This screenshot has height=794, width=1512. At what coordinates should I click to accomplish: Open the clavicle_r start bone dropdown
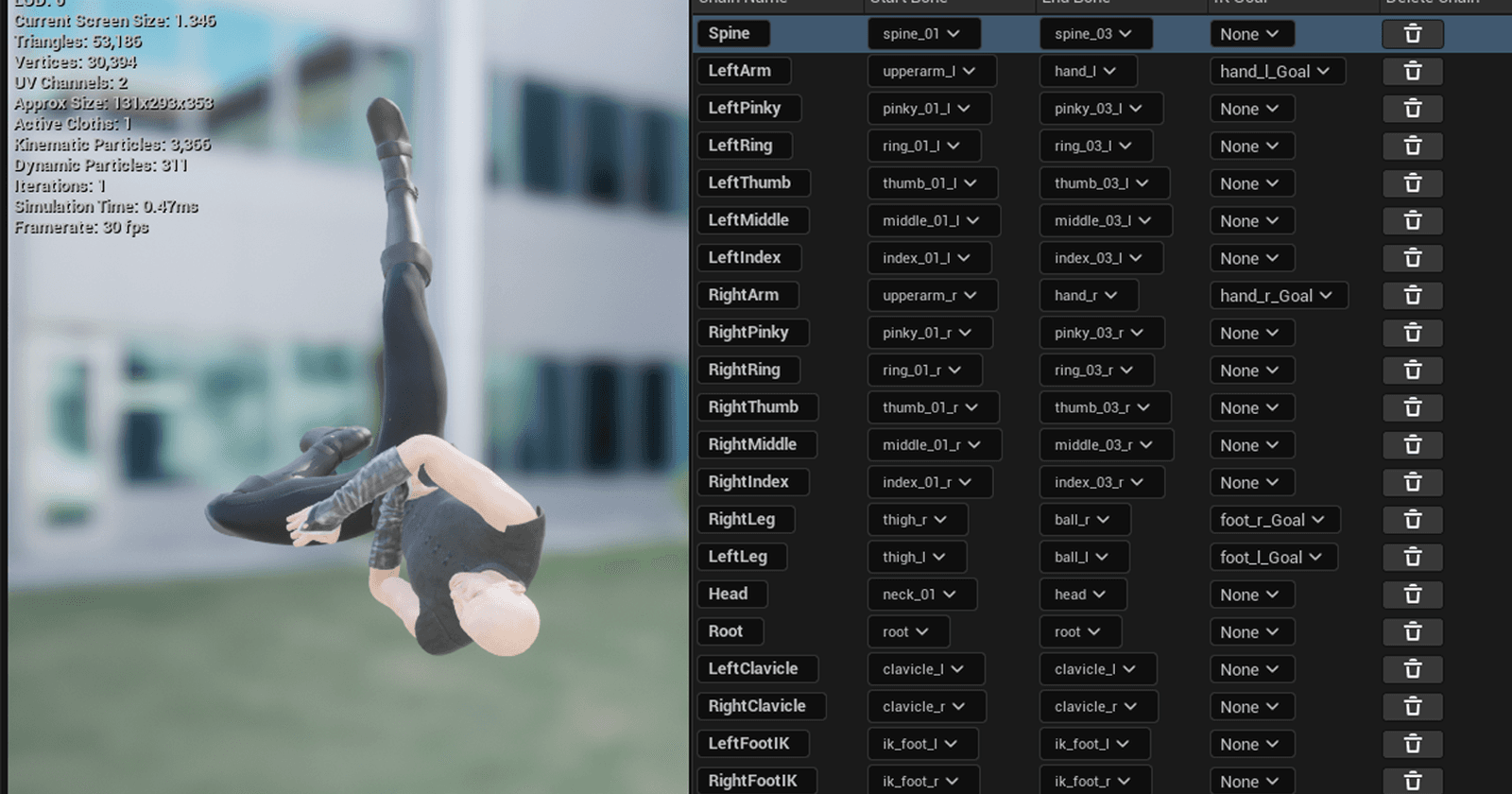click(926, 706)
